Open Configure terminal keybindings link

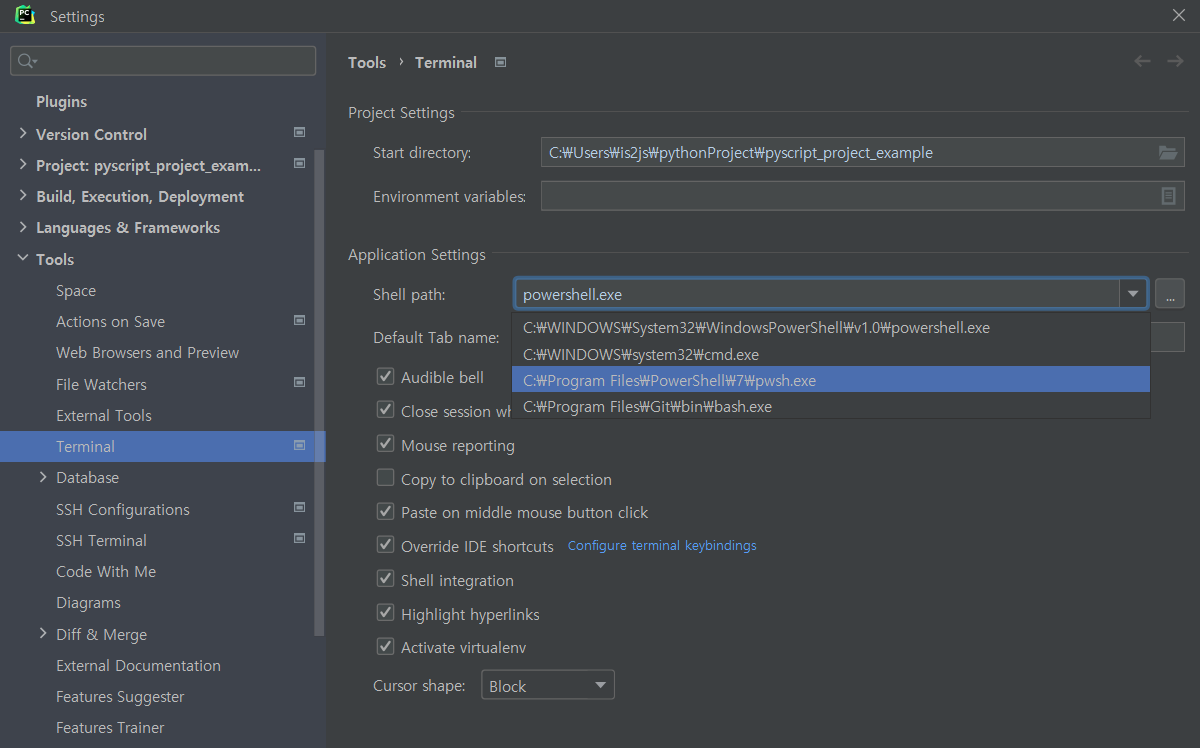click(x=662, y=545)
